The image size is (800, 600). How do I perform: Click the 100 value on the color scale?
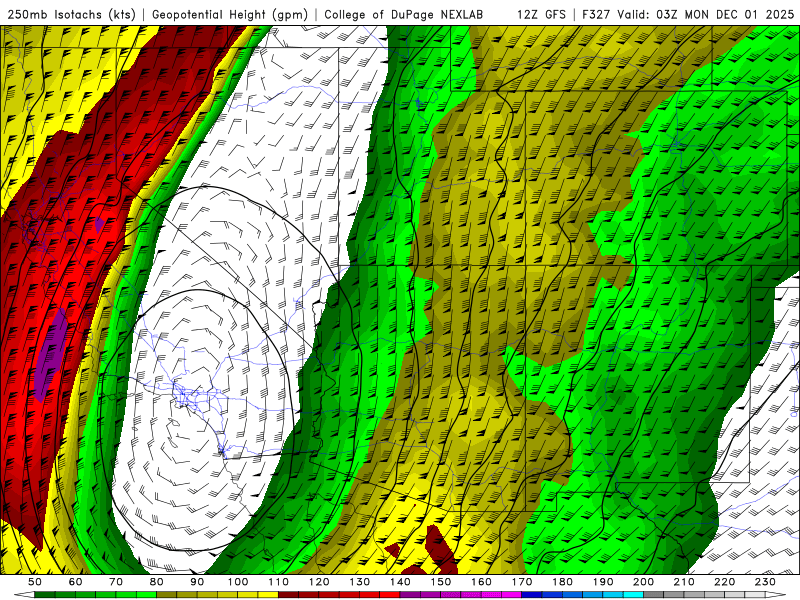click(x=238, y=582)
